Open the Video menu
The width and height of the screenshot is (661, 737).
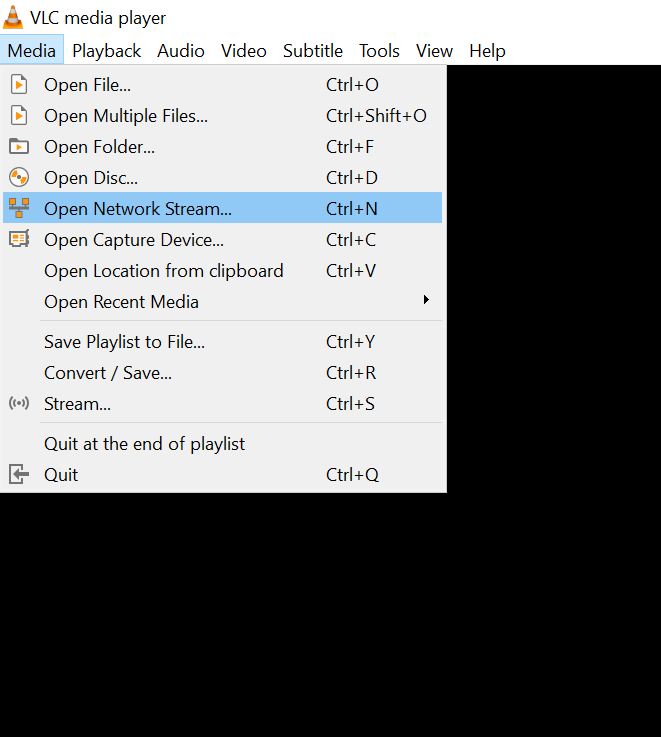(244, 51)
